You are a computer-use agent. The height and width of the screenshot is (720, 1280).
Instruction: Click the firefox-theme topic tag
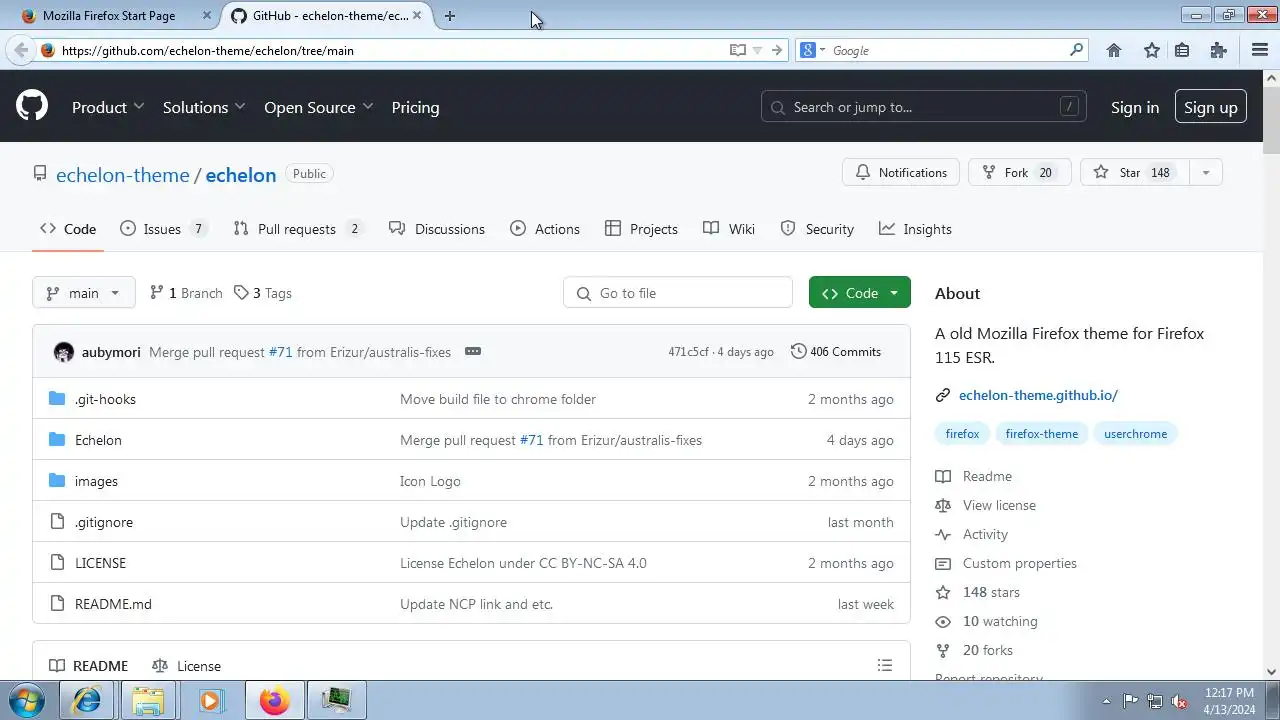click(1041, 434)
